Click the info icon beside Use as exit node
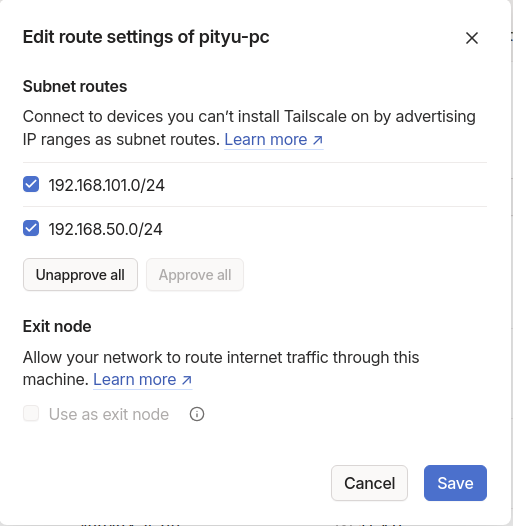 pos(197,414)
